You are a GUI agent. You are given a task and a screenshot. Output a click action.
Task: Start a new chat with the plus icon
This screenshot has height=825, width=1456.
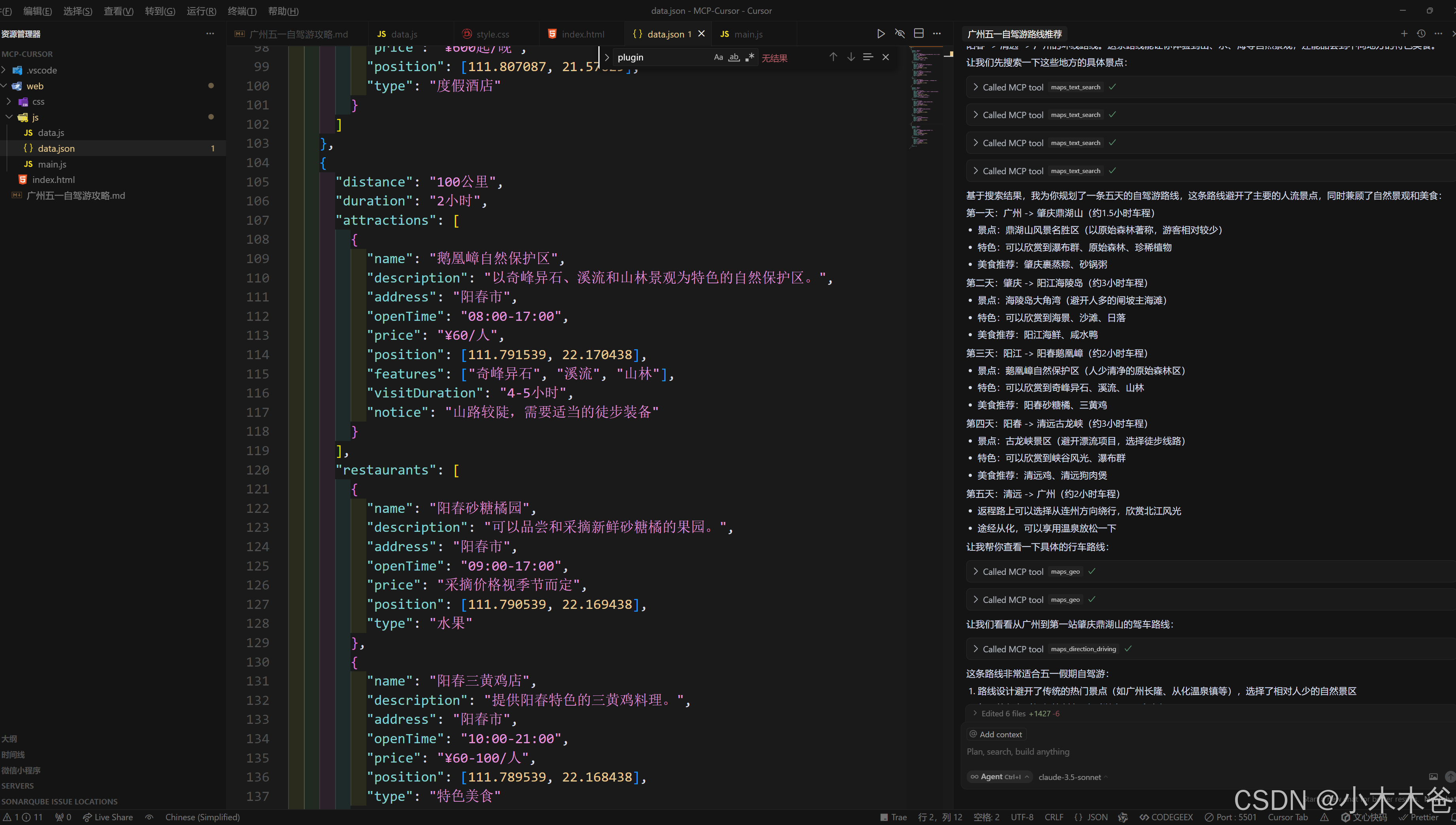coord(1404,34)
